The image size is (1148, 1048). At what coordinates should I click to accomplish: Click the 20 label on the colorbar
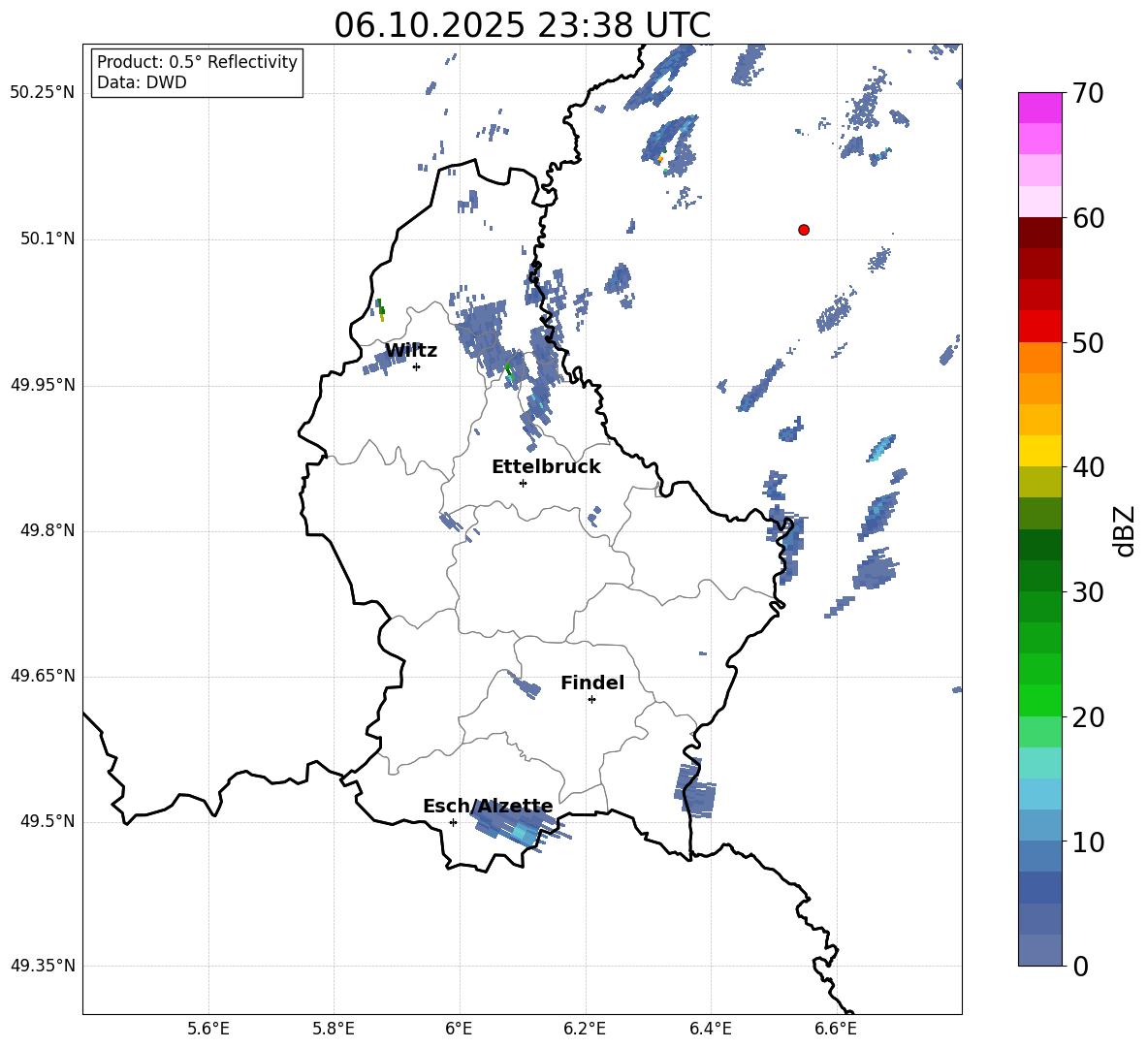(1089, 717)
